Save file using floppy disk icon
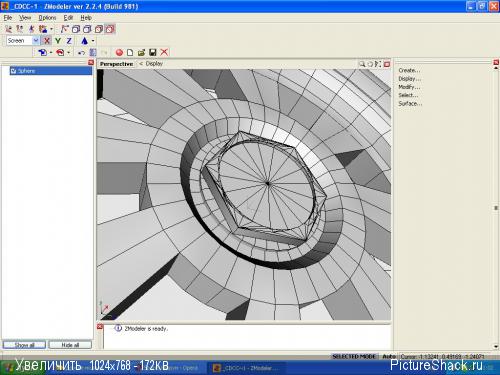Screen dimensions: 500x375 [x=153, y=52]
